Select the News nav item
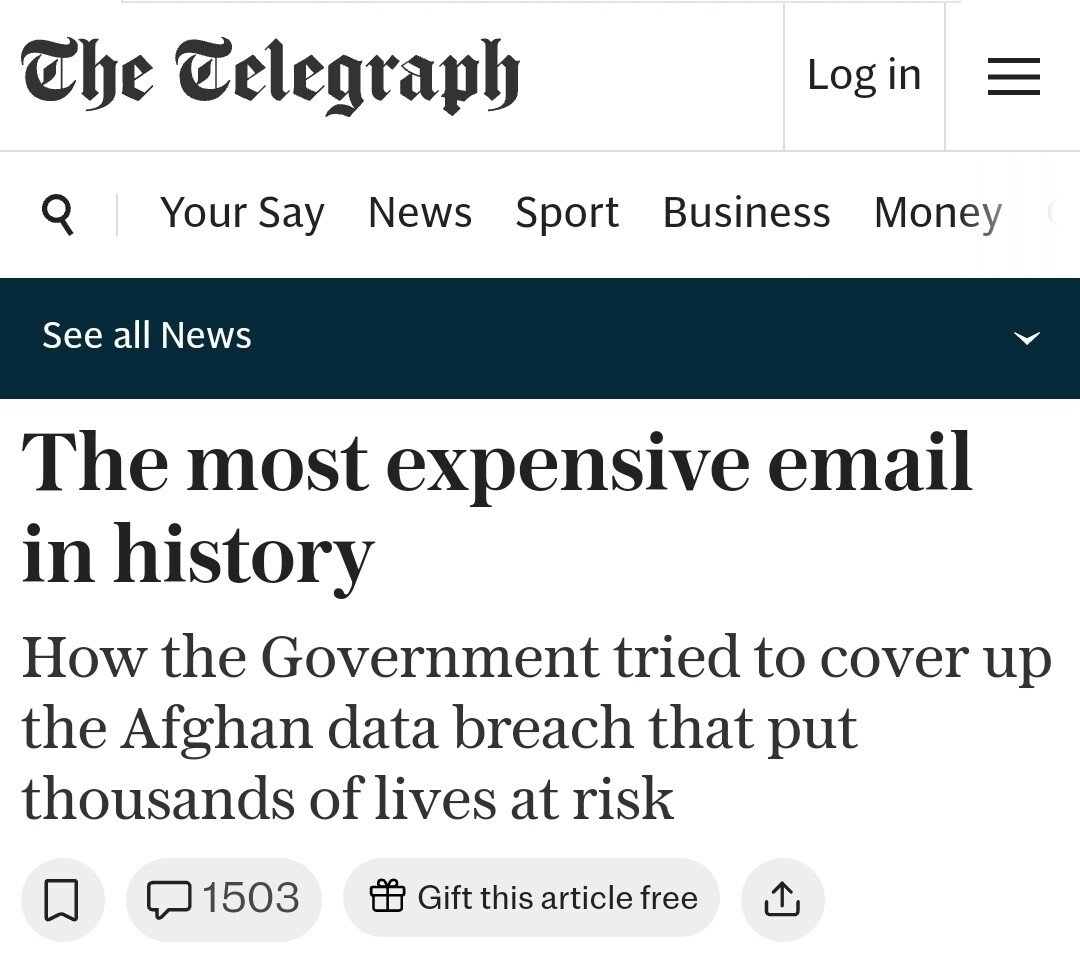The width and height of the screenshot is (1080, 972). (420, 212)
